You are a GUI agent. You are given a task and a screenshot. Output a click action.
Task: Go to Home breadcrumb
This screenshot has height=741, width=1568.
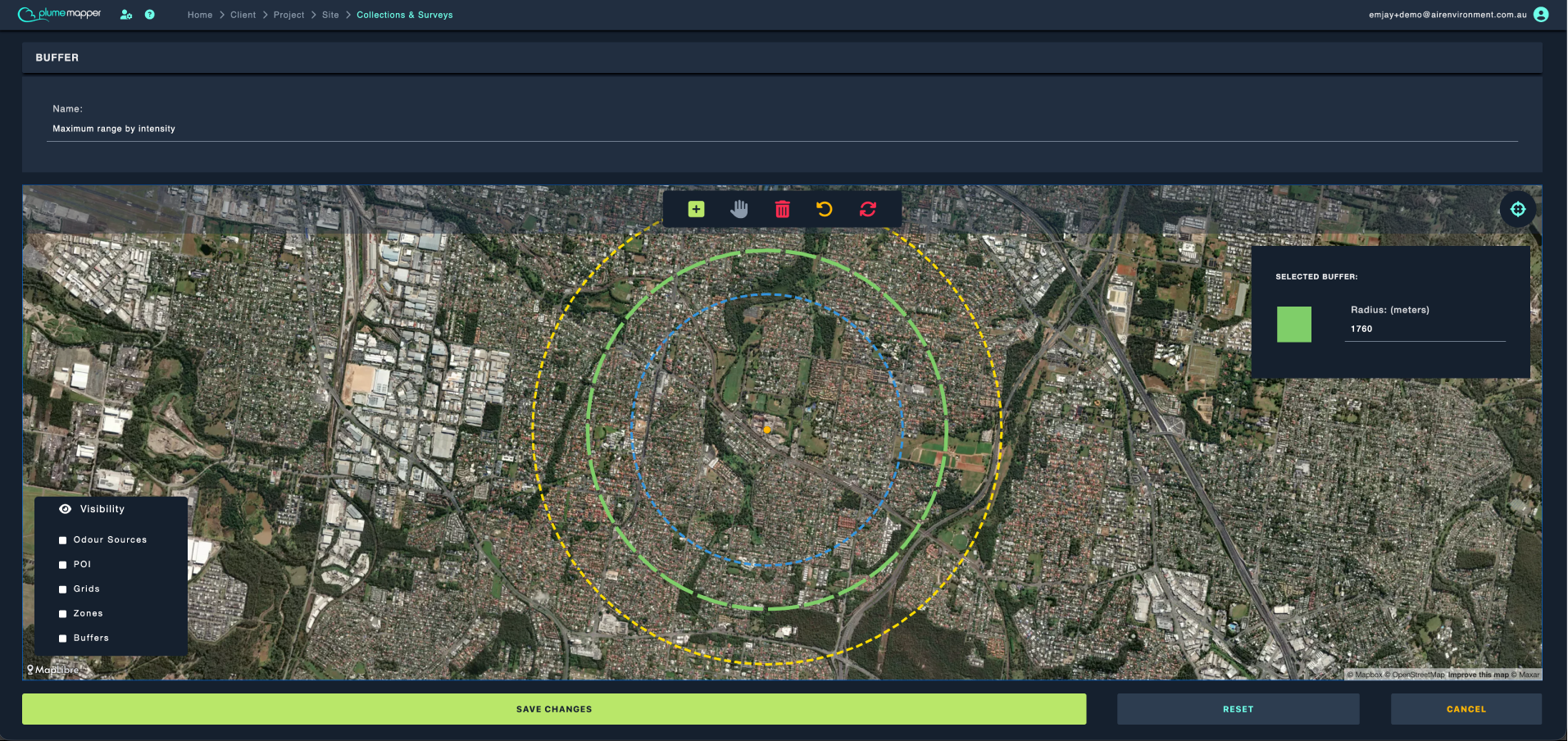click(200, 15)
